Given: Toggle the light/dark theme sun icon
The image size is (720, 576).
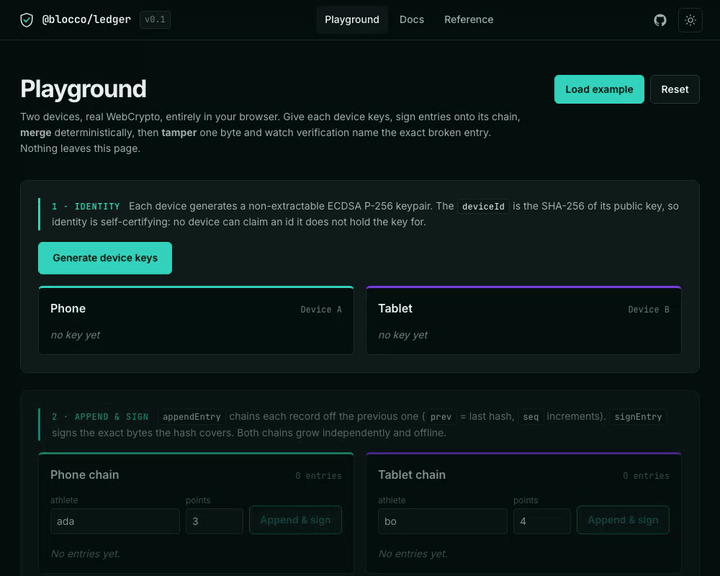Looking at the screenshot, I should (690, 20).
